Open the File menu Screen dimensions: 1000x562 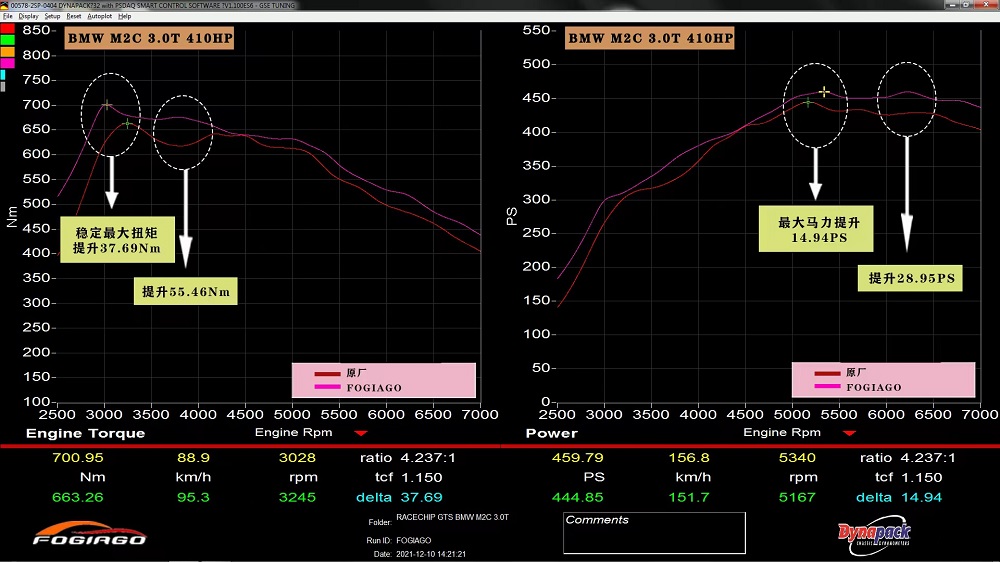click(8, 16)
